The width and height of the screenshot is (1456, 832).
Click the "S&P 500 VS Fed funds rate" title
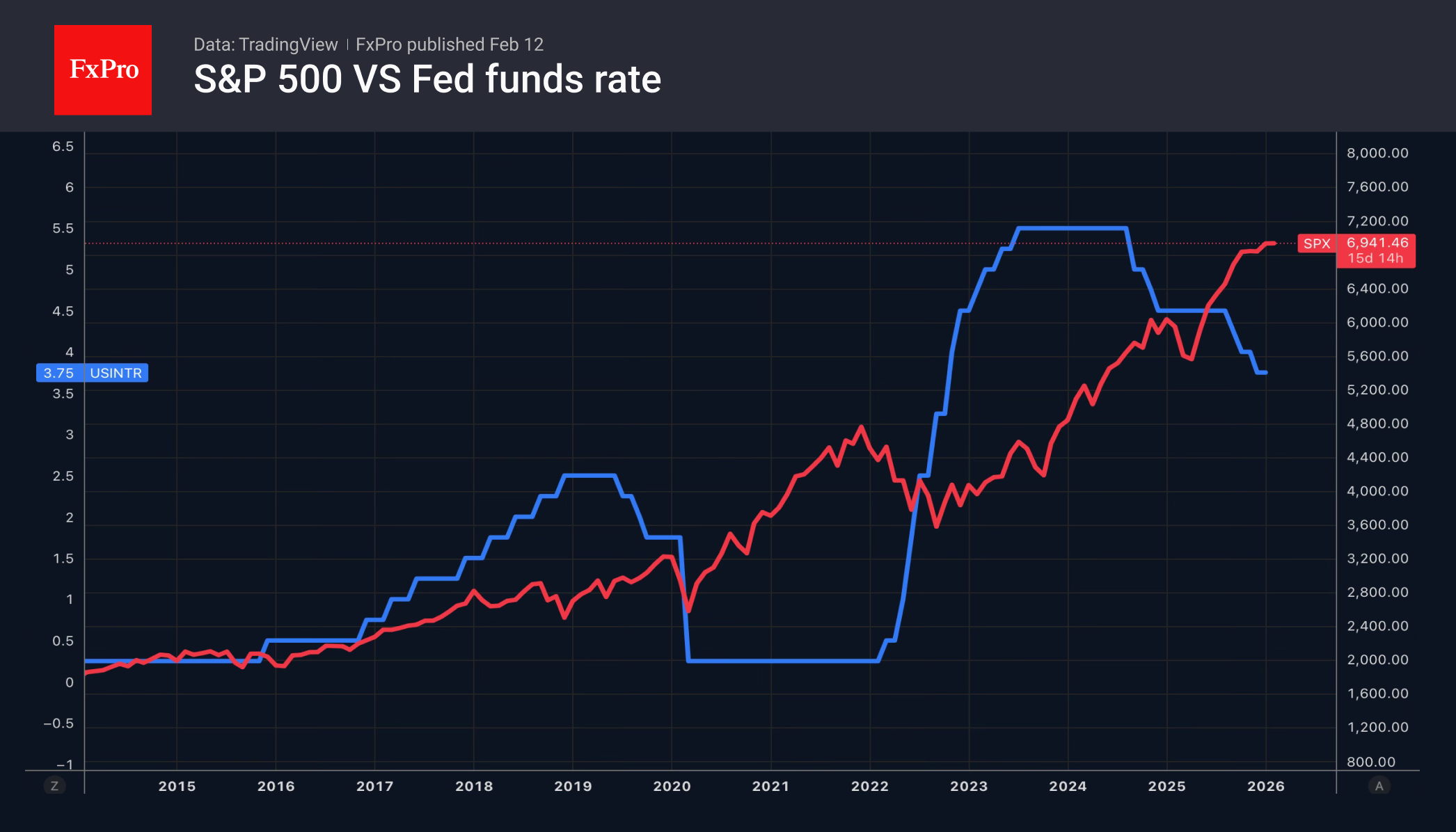[427, 79]
